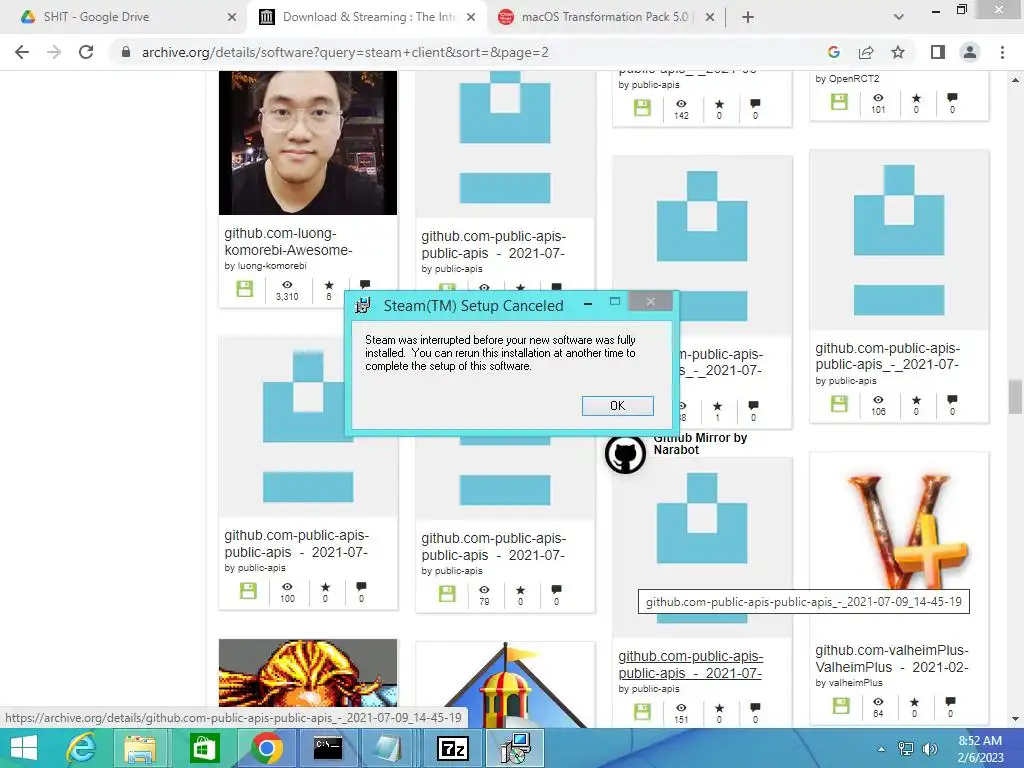Viewport: 1024px width, 768px height.
Task: Close the SHIT - Google Drive tab
Action: (232, 17)
